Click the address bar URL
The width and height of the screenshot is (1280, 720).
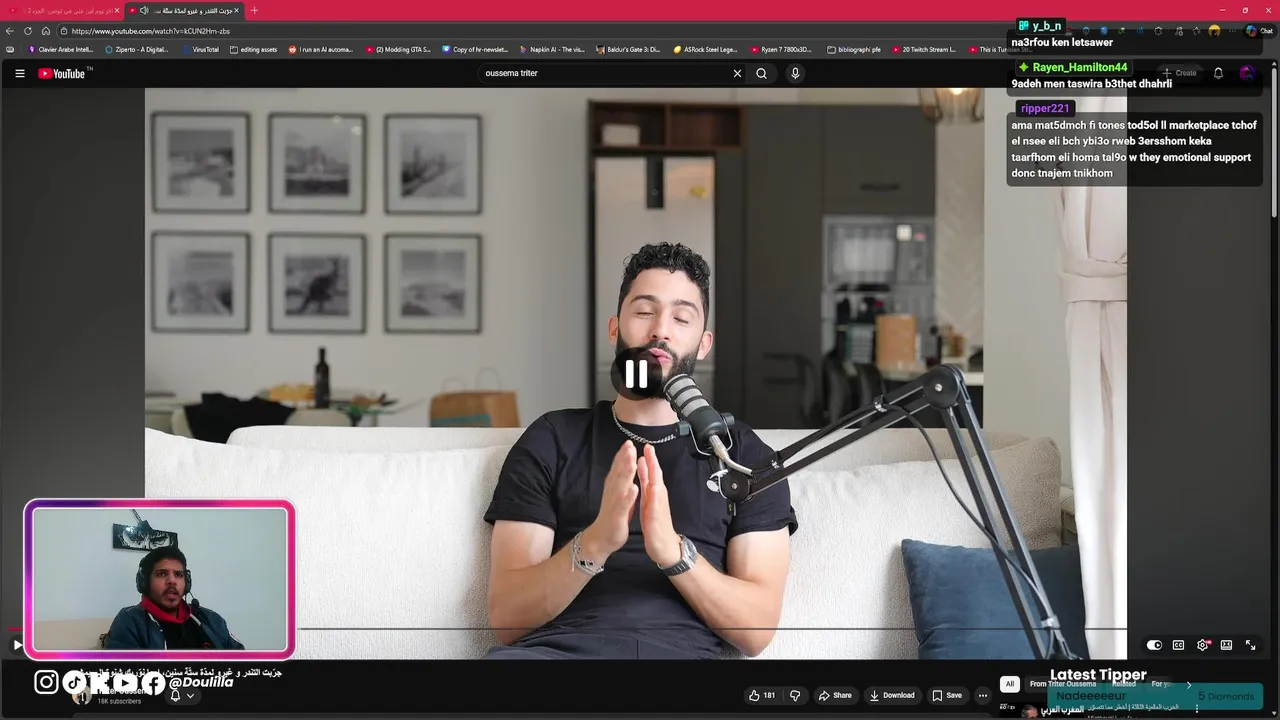150,31
